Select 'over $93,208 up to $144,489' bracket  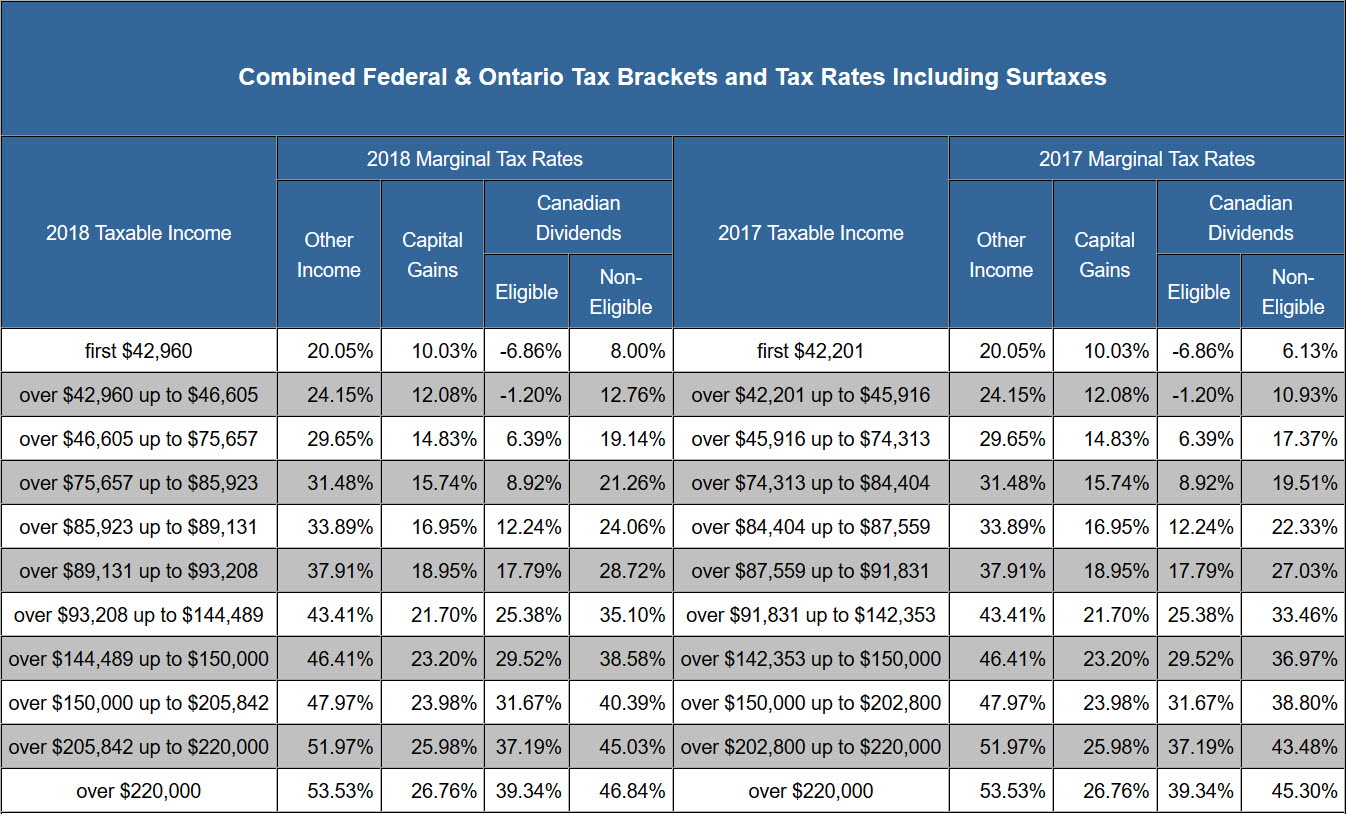click(x=138, y=614)
